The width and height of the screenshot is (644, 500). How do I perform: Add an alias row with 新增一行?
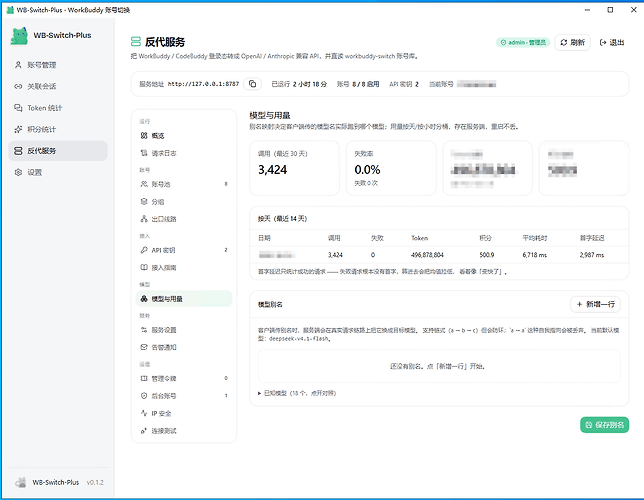[596, 304]
